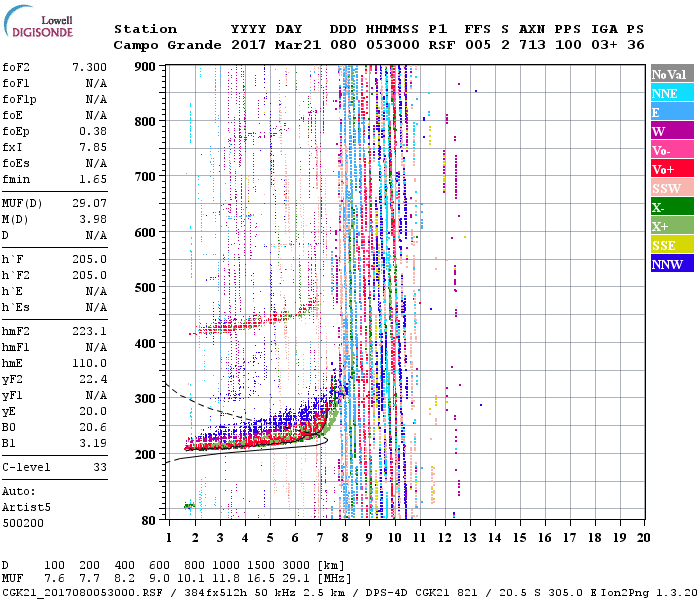This screenshot has height=600, width=700.
Task: Click the h`F2 value 205.0
Action: tap(89, 275)
